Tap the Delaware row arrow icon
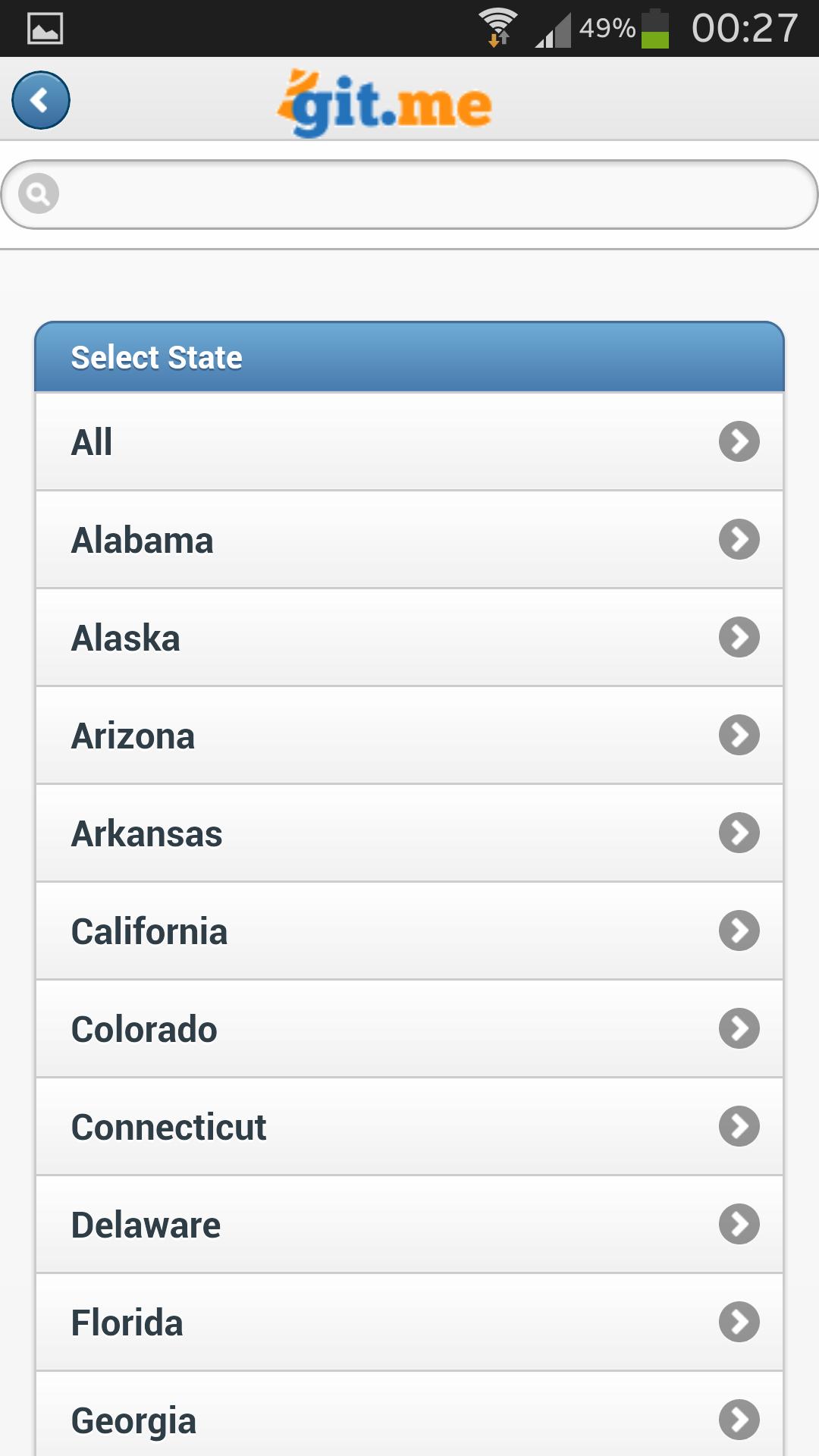The image size is (819, 1456). (739, 1224)
